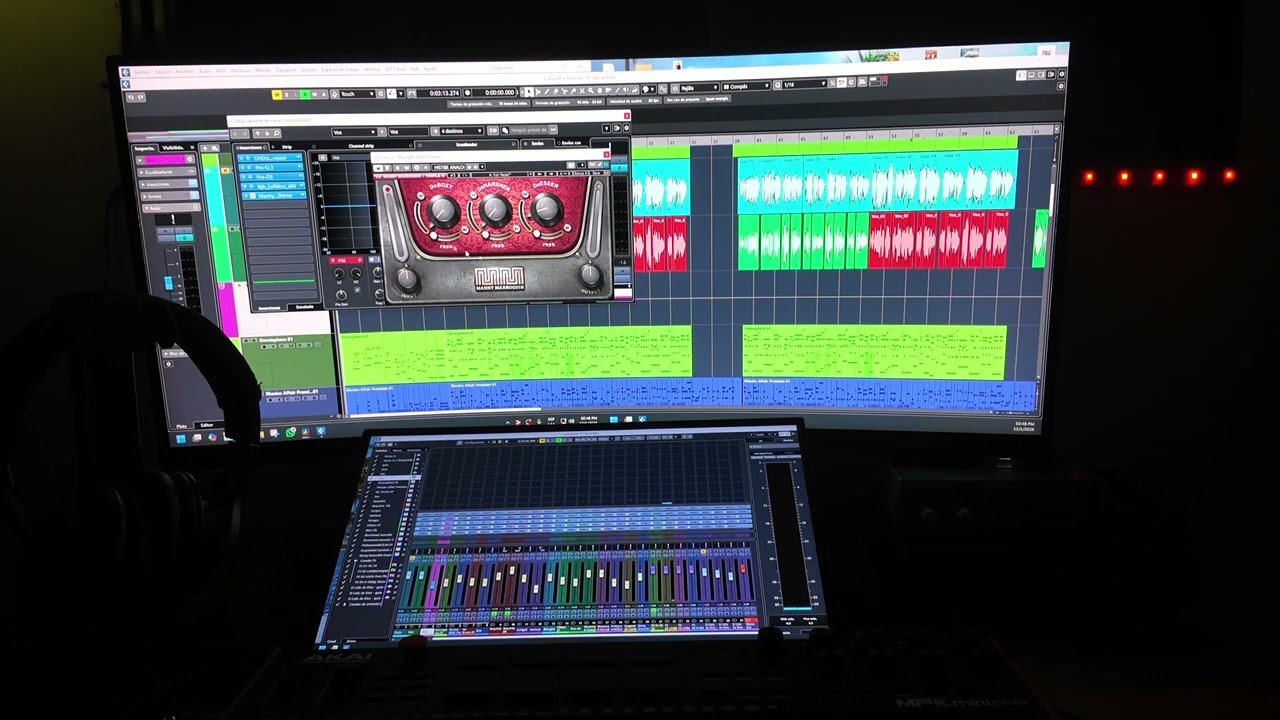Click the DeBOXY knob
Viewport: 1280px width, 720px height.
pyautogui.click(x=444, y=210)
